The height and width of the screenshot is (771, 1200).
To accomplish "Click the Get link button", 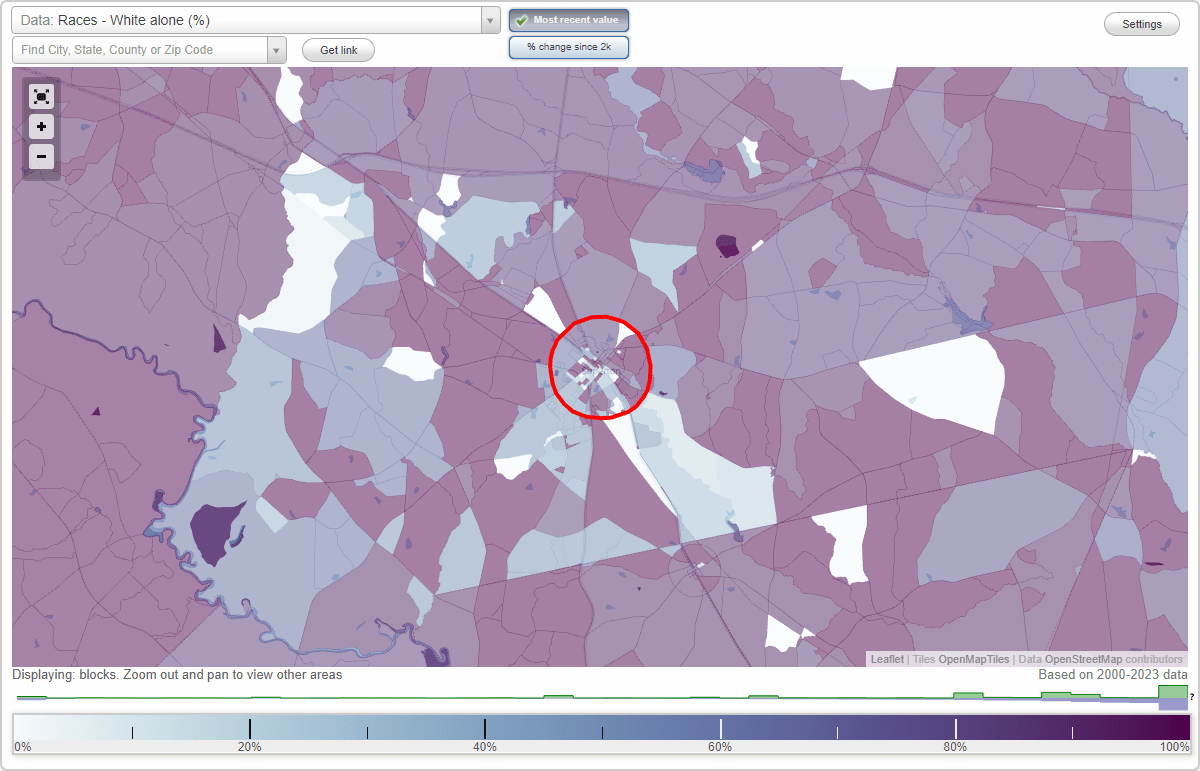I will tap(337, 49).
